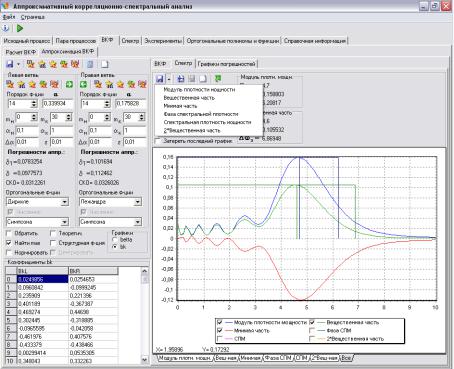This screenshot has width=454, height=369.
Task: Click the green export icon in the spectrum graph toolbar
Action: [218, 79]
